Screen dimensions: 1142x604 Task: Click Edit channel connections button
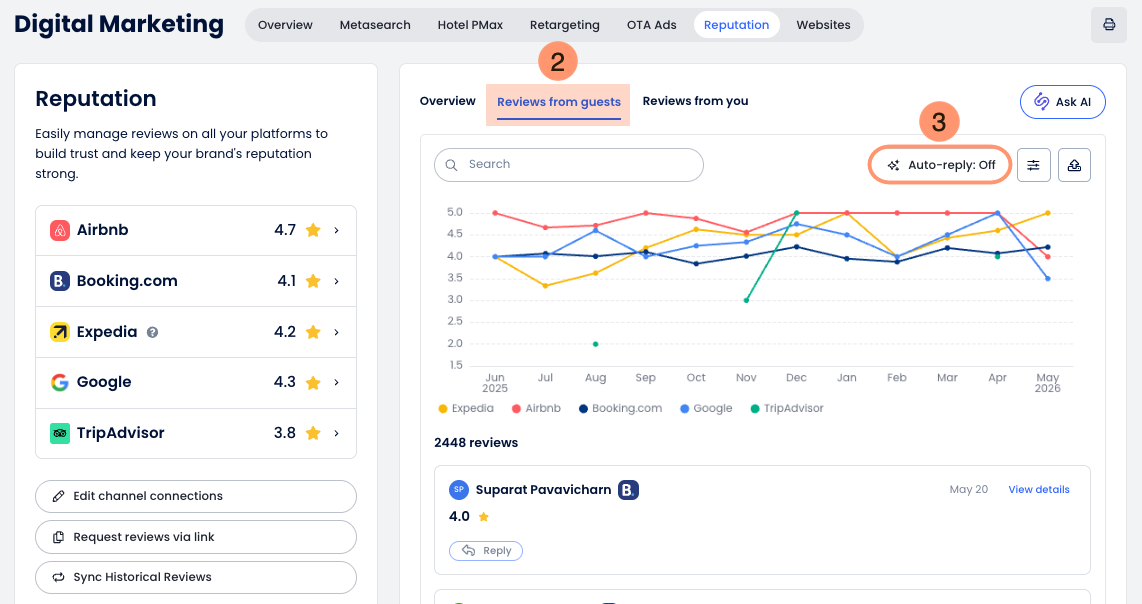coord(196,496)
